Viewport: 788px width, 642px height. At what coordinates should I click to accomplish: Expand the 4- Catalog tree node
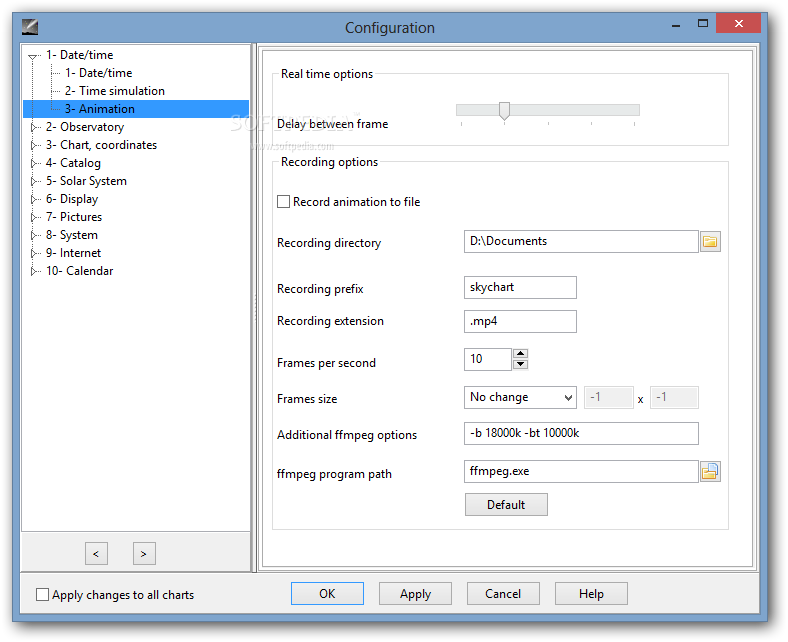[33, 163]
